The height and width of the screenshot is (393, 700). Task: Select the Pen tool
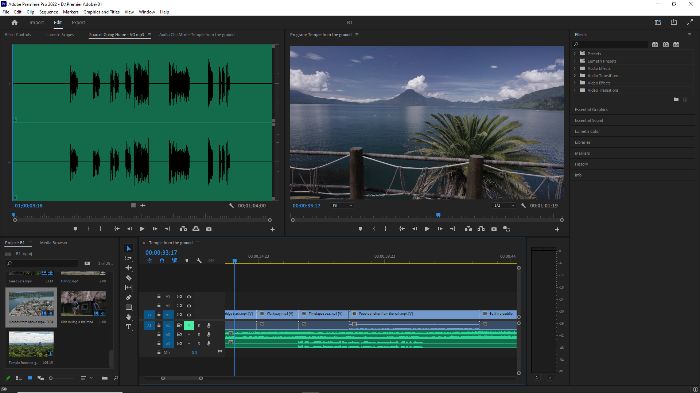(x=129, y=297)
